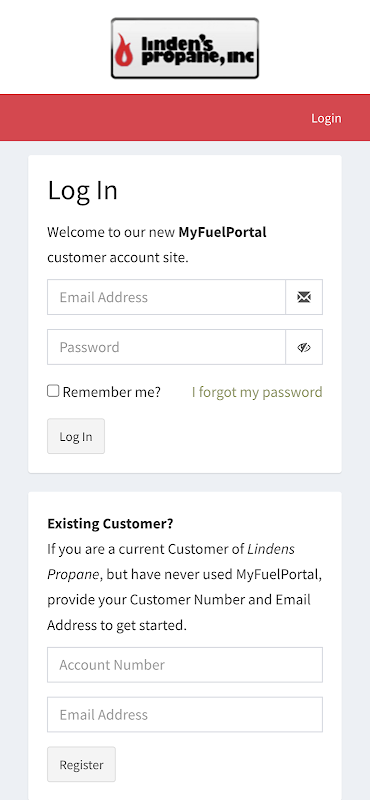Click the red flame icon in the logo

pyautogui.click(x=124, y=50)
